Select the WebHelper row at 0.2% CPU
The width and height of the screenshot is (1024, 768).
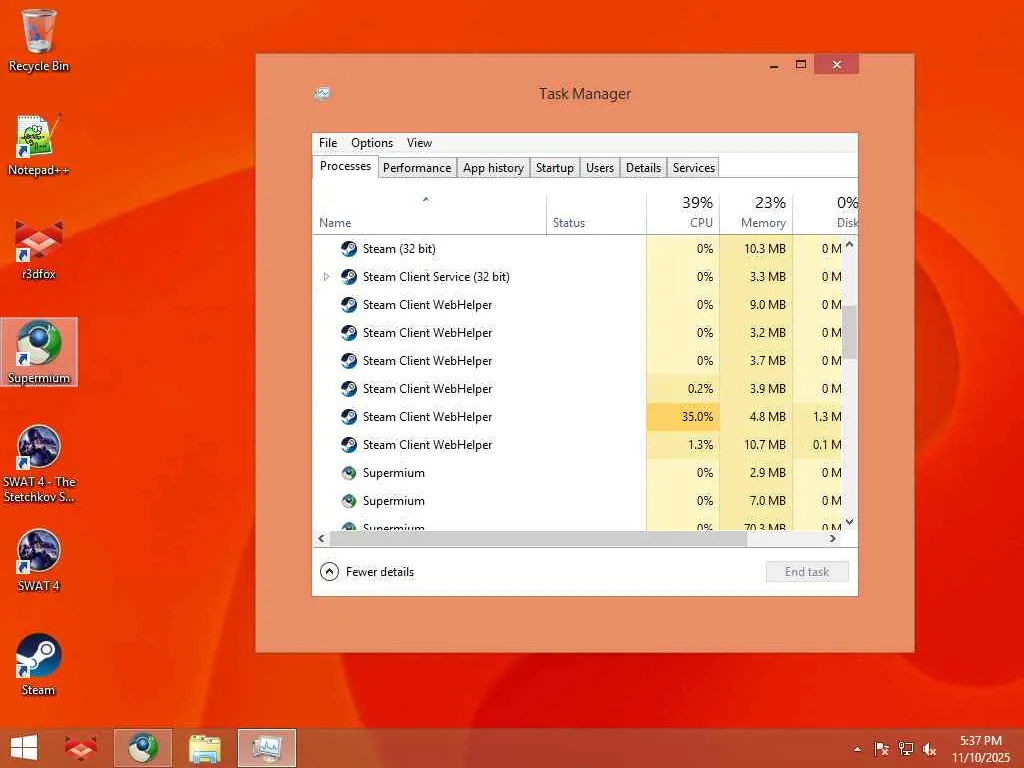(x=577, y=389)
